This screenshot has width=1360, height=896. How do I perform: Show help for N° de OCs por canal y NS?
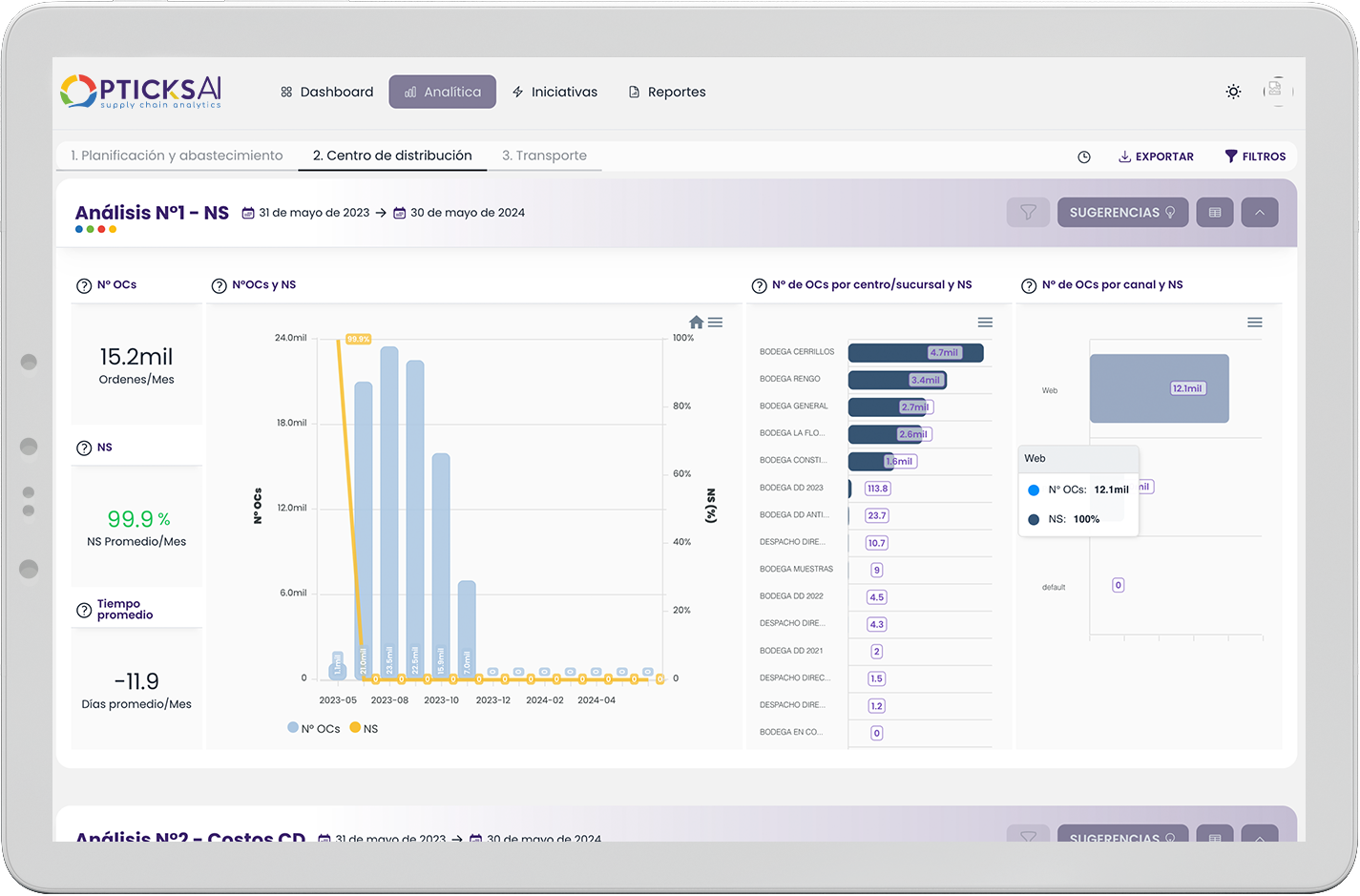(1029, 285)
